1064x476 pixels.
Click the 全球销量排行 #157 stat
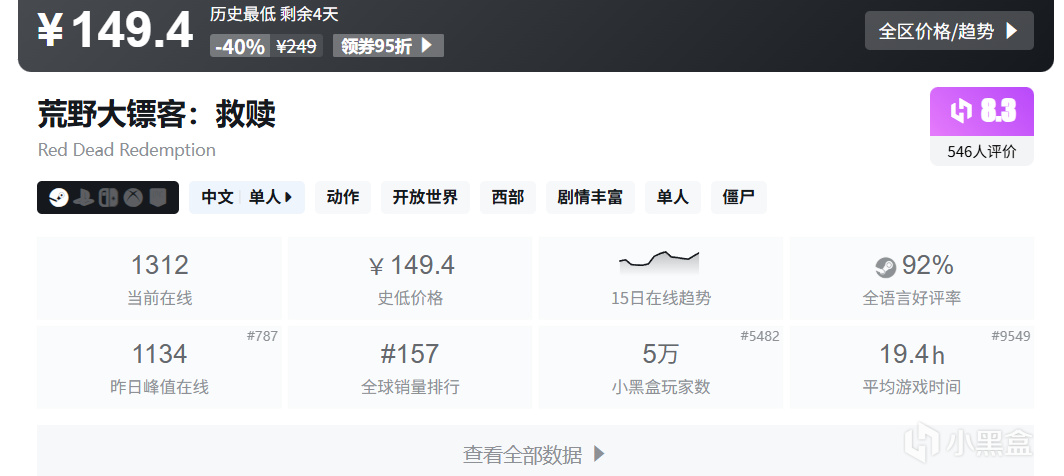click(410, 367)
